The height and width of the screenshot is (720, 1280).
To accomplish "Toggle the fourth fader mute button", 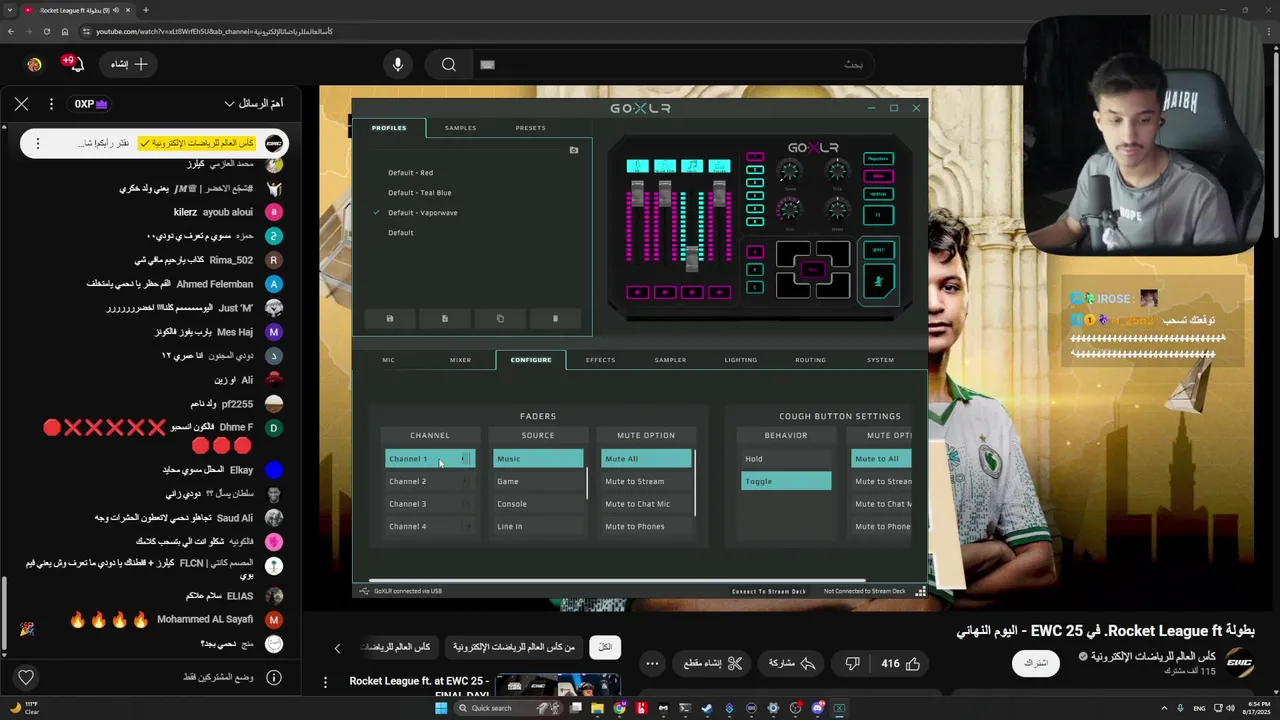I will [x=719, y=292].
